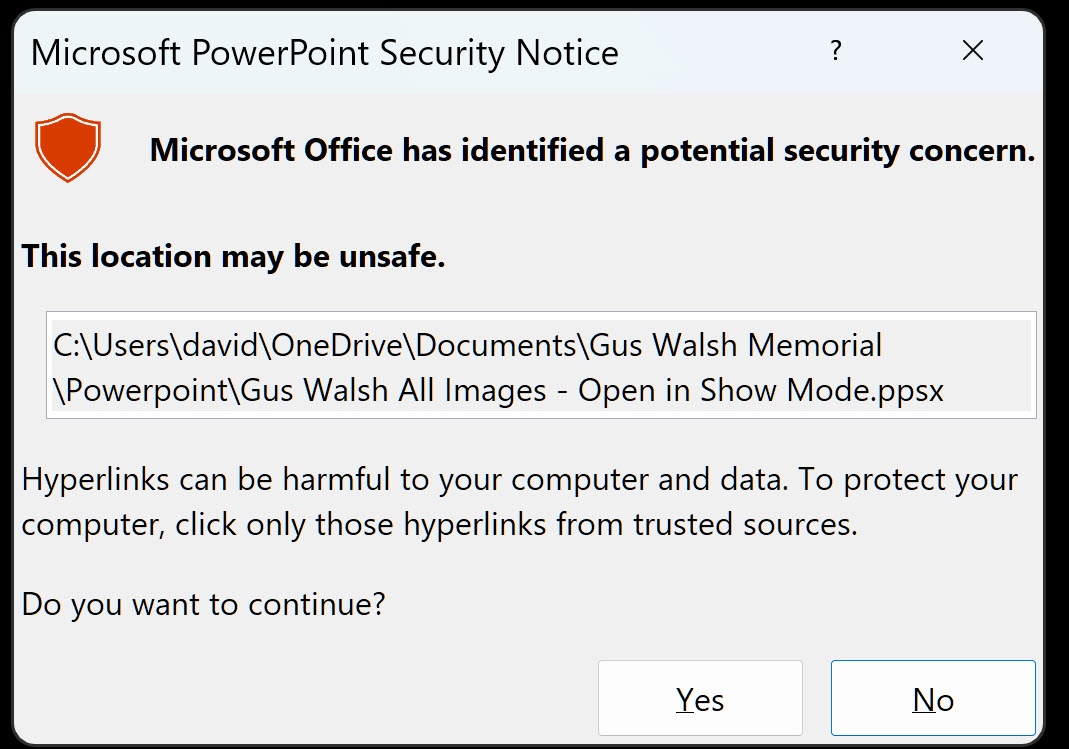Click '\Powerpoint' on the path's second line
Screen dimensions: 1069x749
pos(147,390)
